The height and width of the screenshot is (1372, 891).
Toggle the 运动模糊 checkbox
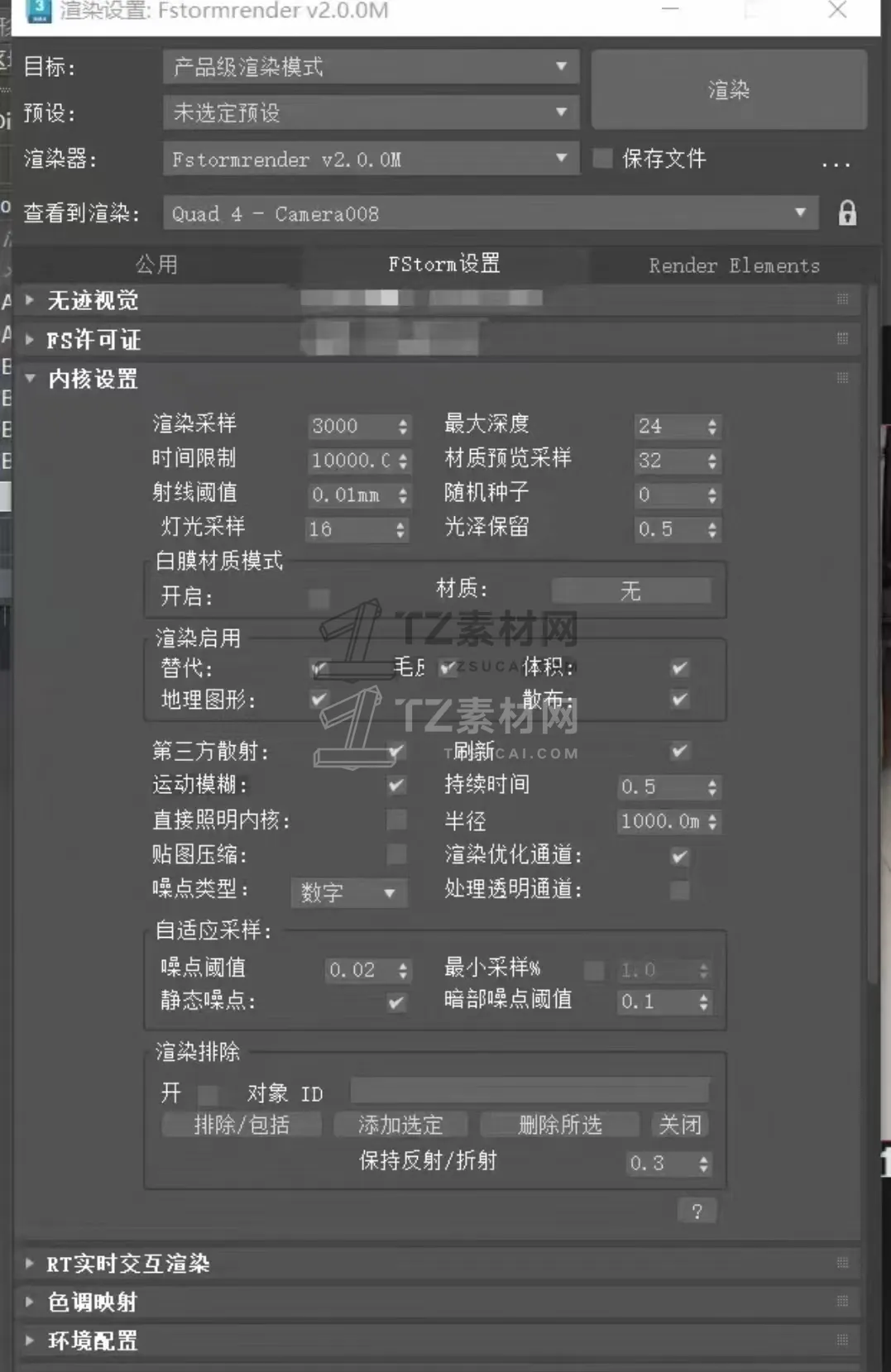[397, 785]
